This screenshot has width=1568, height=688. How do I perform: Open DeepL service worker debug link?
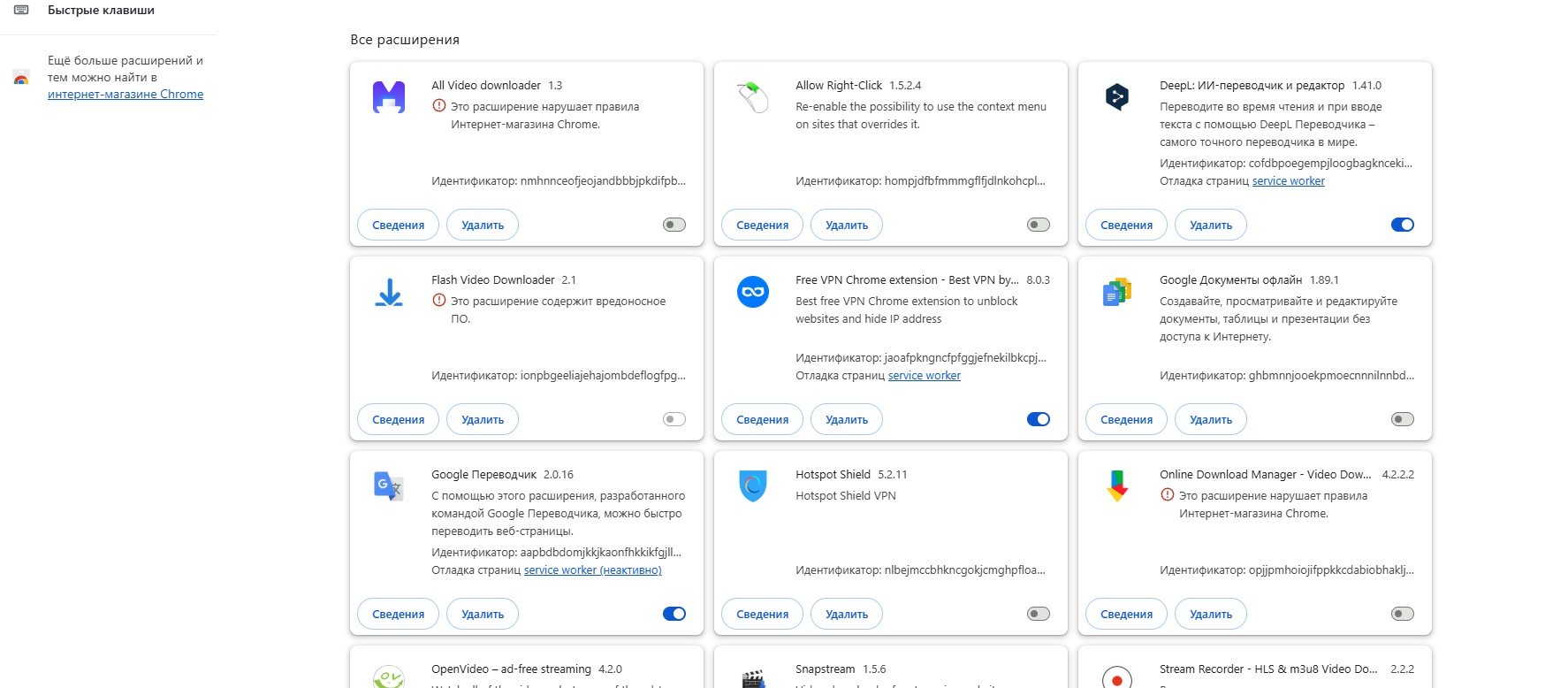click(1289, 180)
